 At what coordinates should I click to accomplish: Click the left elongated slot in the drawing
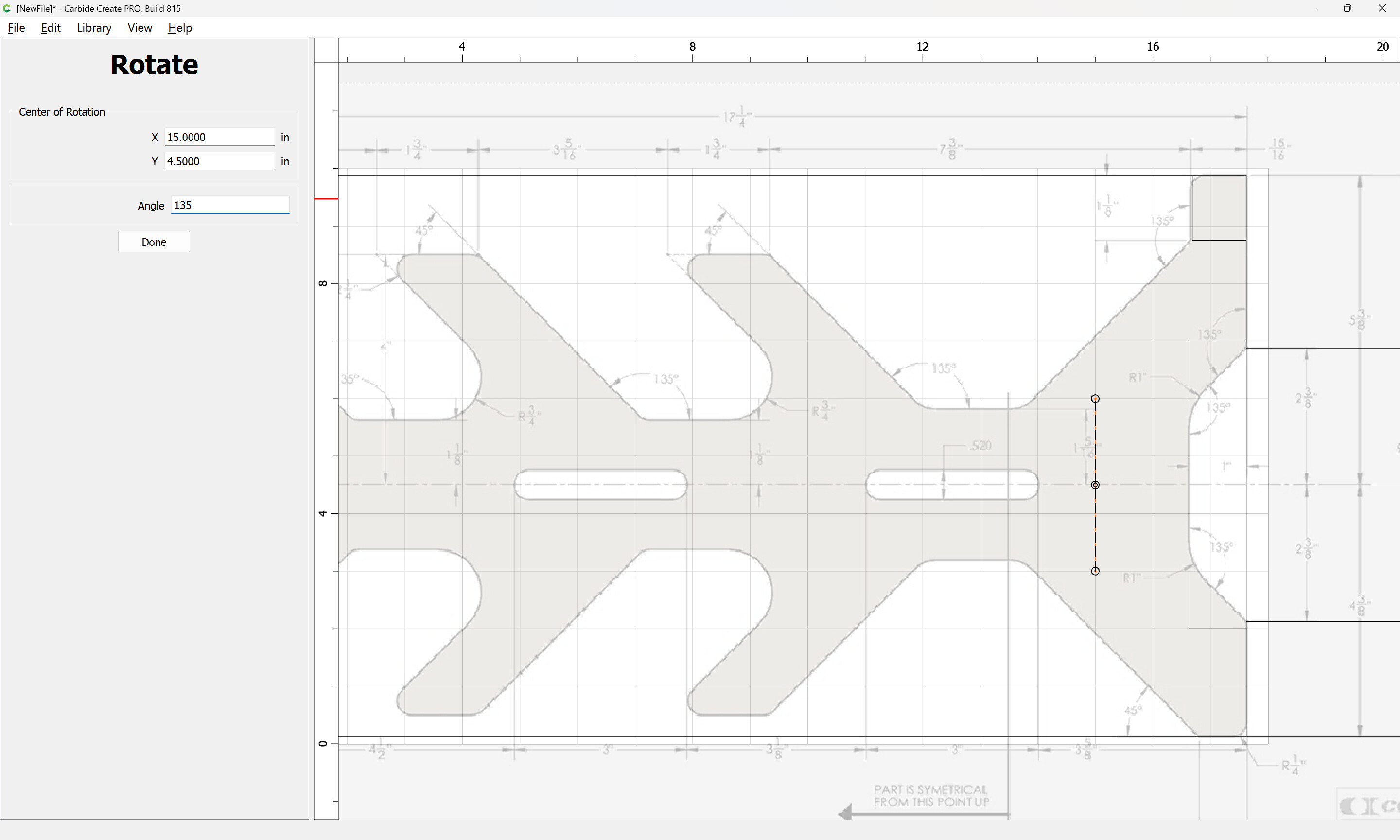(x=600, y=485)
